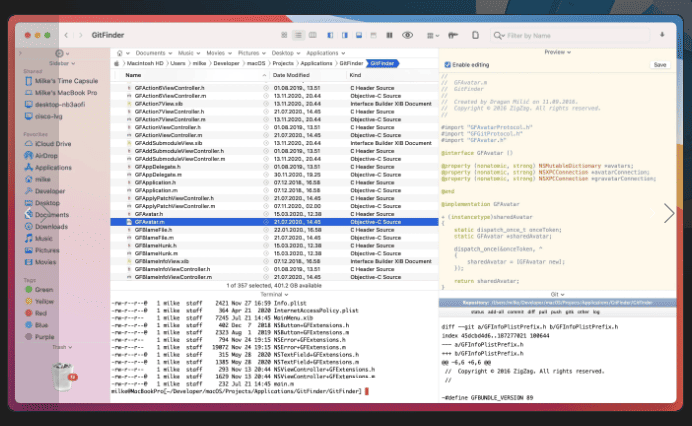This screenshot has width=692, height=426.
Task: Run the git status command
Action: point(477,312)
